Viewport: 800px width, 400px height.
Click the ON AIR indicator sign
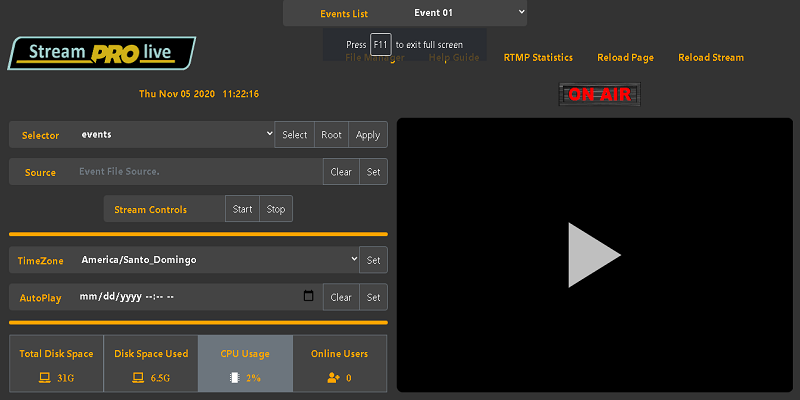click(600, 95)
